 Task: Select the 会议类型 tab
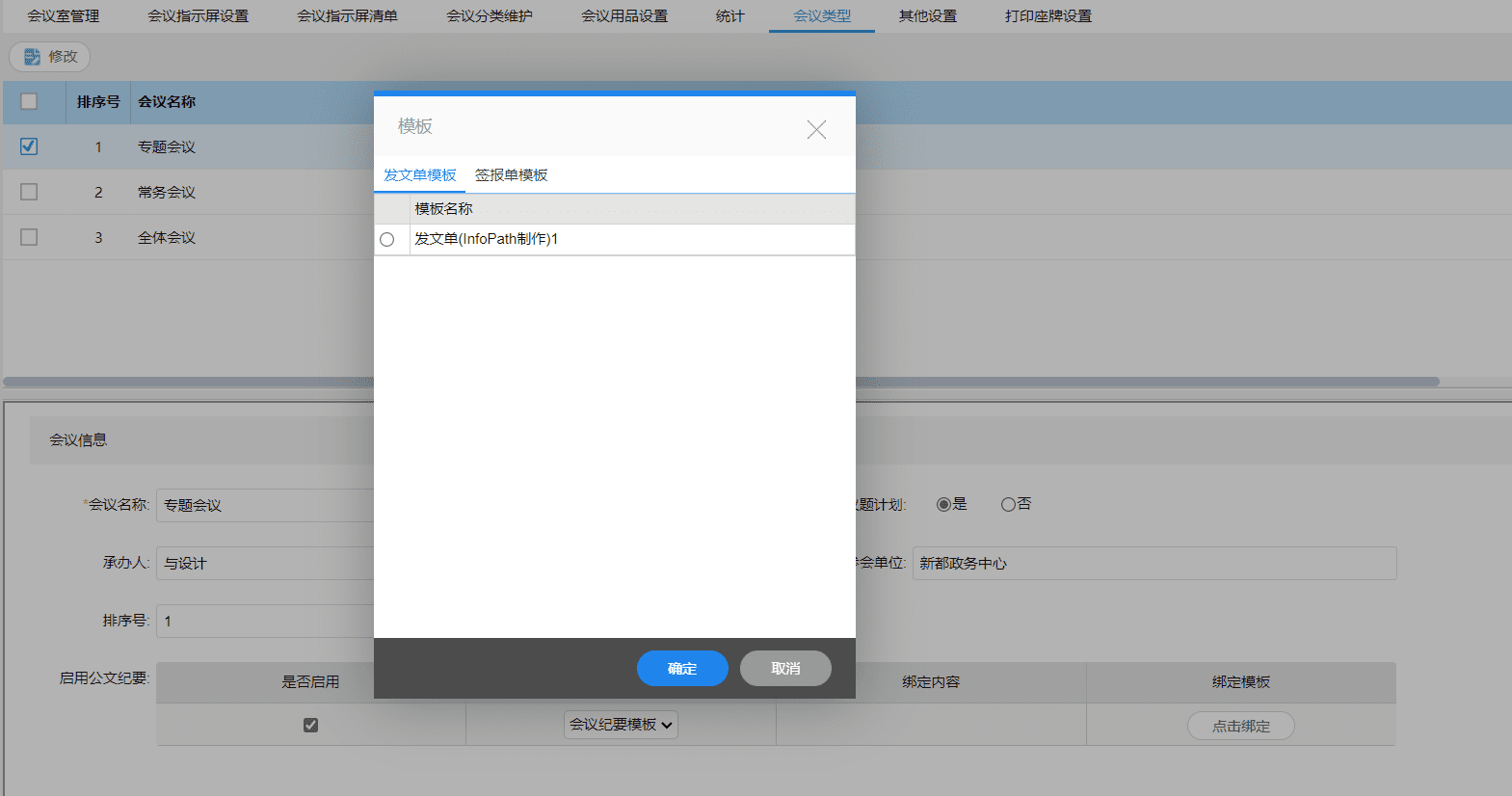coord(822,16)
